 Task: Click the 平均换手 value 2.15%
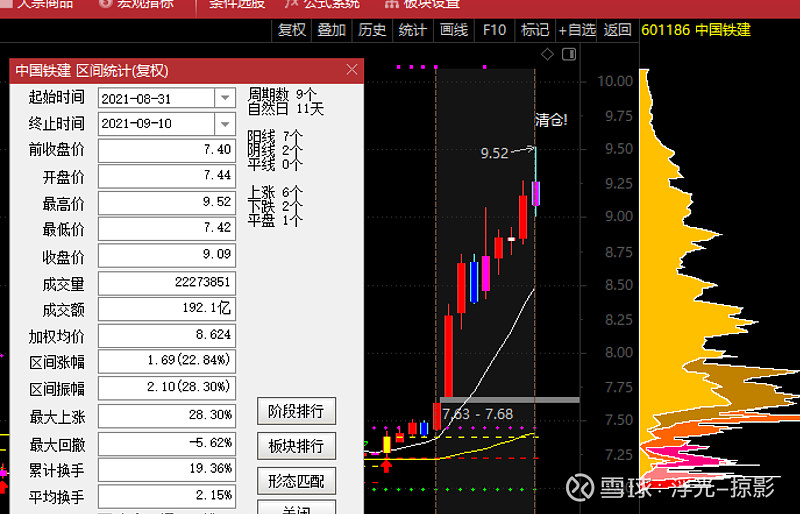click(167, 496)
